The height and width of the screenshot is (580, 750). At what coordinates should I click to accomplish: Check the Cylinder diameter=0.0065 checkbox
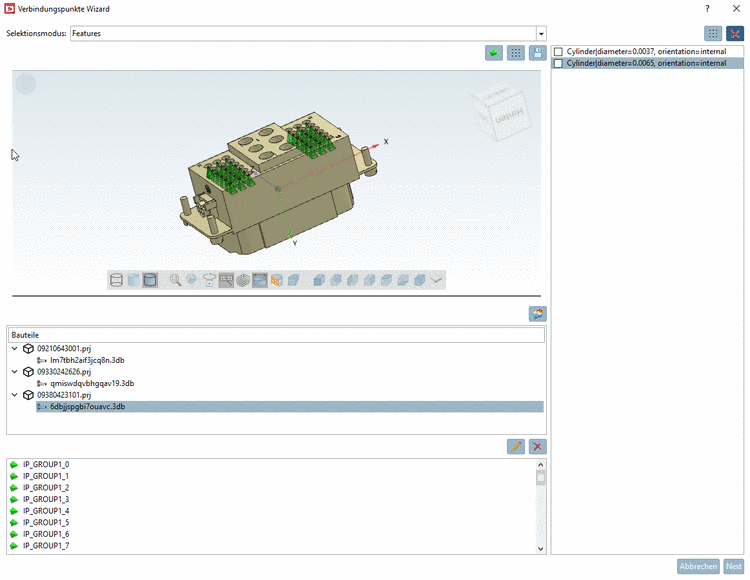[x=559, y=63]
